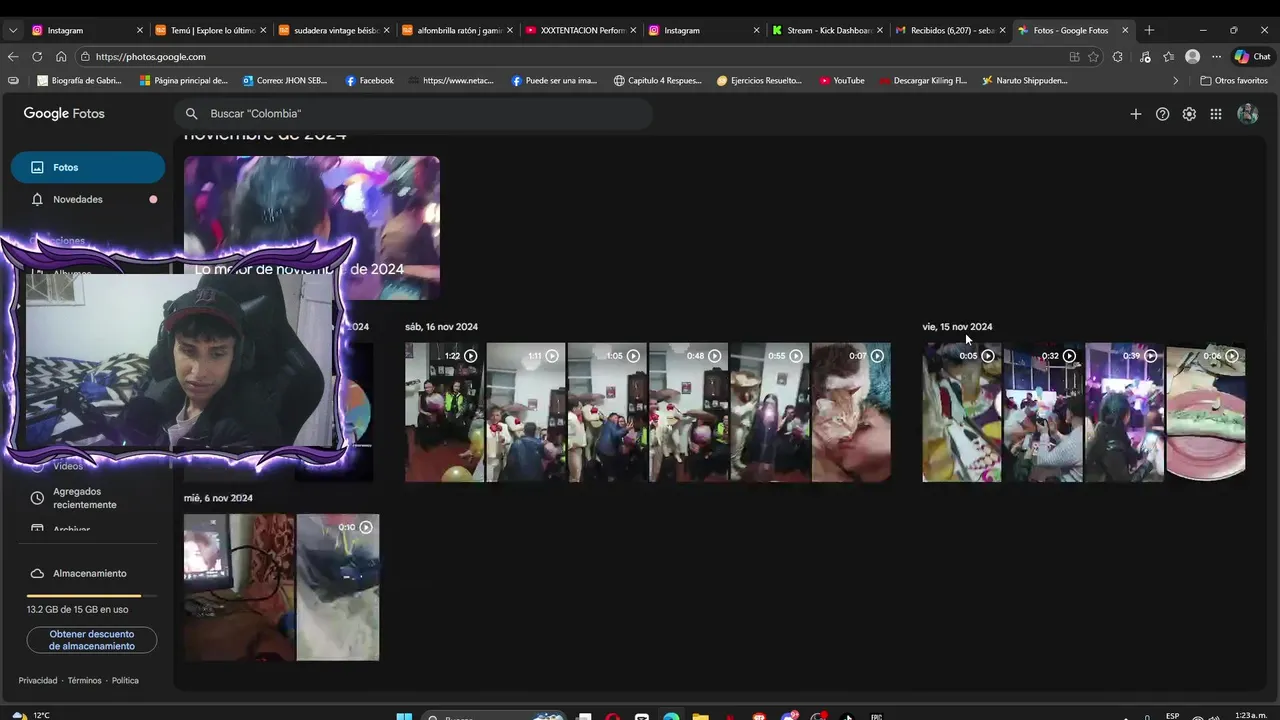Open the Google account avatar

(1247, 114)
